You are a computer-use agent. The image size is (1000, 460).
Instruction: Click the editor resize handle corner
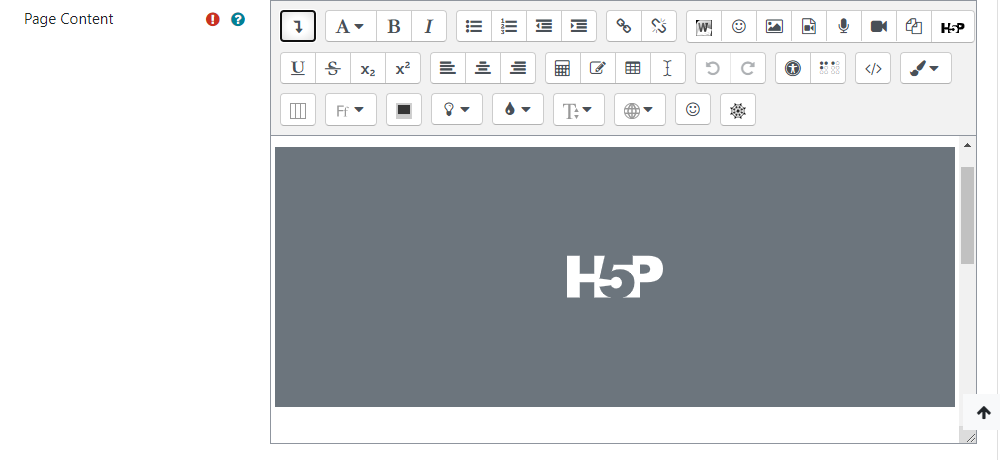pyautogui.click(x=970, y=437)
